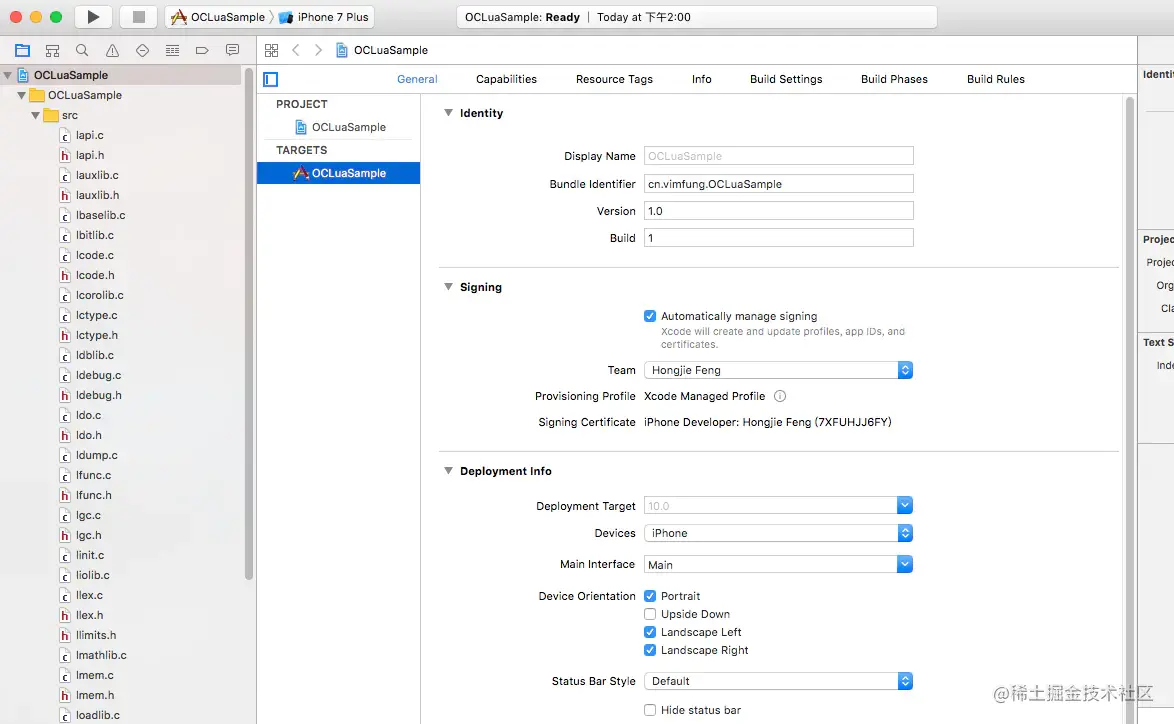Open the Issue navigator warning icon

[112, 50]
